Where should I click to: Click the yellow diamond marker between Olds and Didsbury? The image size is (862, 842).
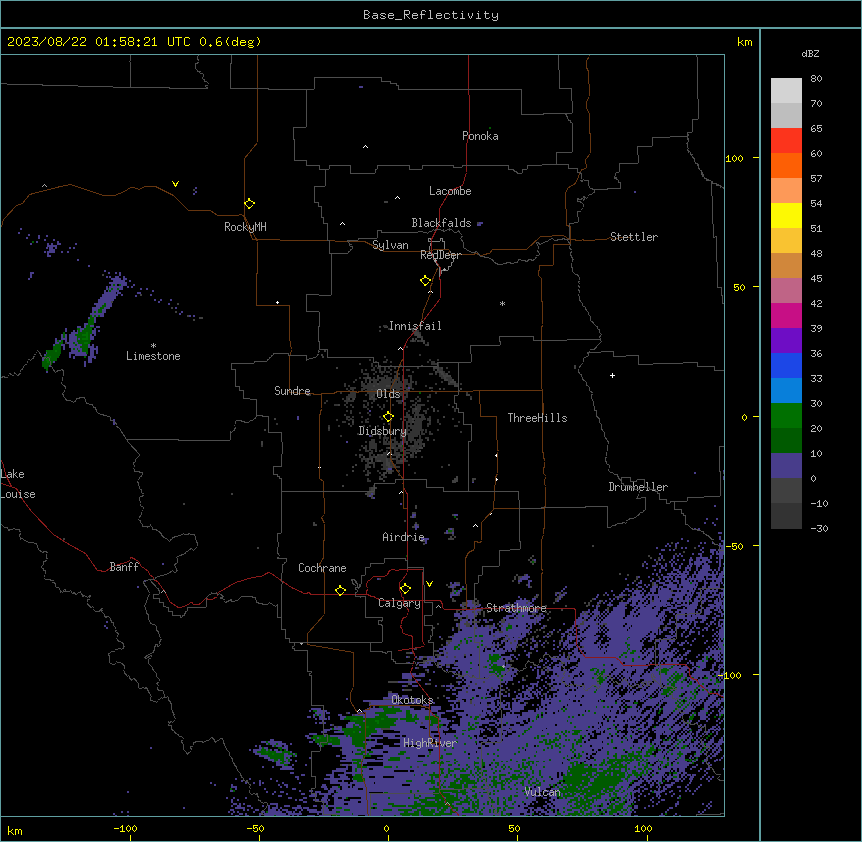tap(388, 417)
